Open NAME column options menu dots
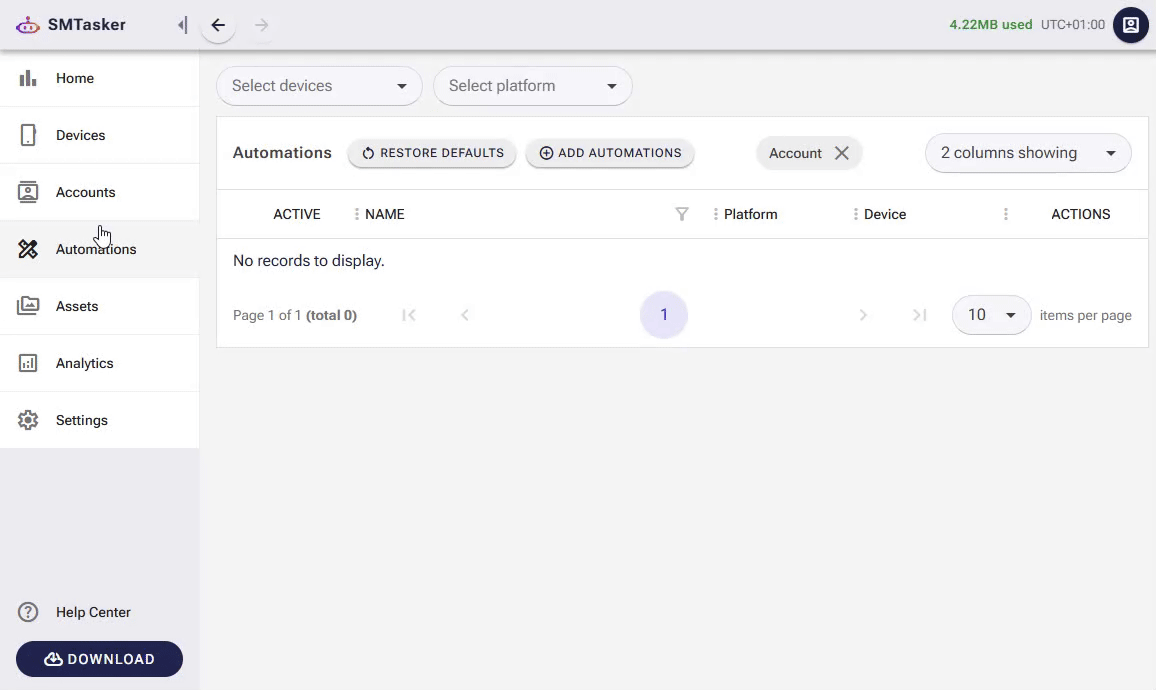 [x=357, y=214]
